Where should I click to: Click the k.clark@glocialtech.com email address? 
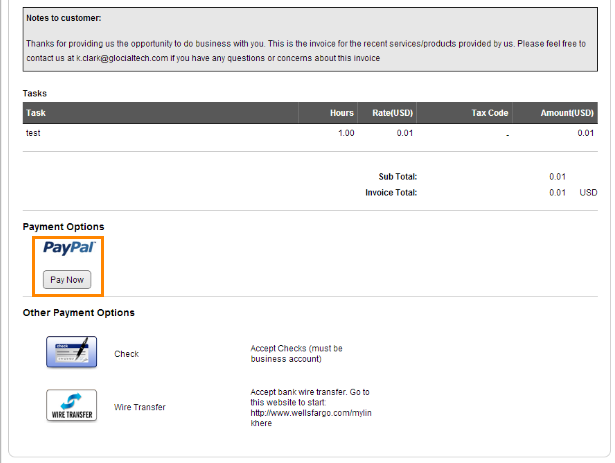[122, 58]
